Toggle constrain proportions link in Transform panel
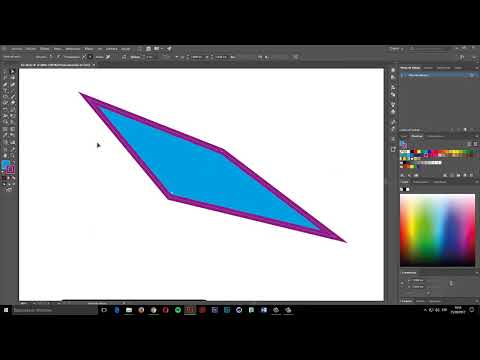The image size is (480, 360). (451, 283)
